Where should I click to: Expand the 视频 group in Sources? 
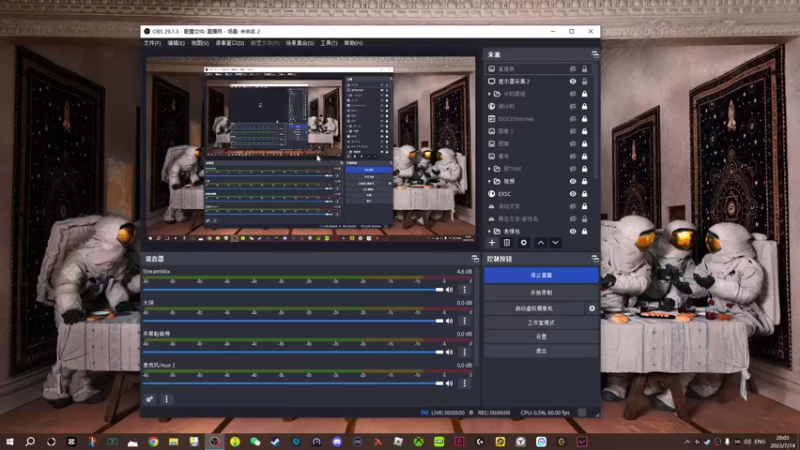tap(489, 181)
